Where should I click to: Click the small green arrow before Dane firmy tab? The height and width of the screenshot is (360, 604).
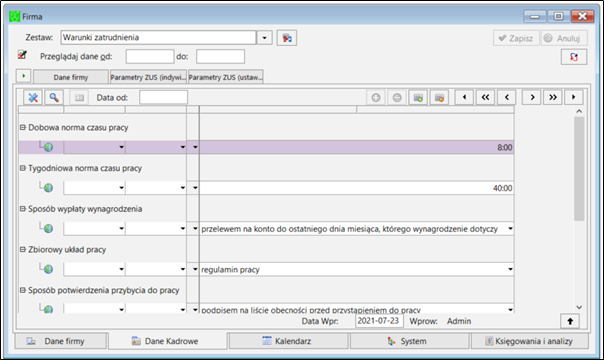click(x=23, y=76)
